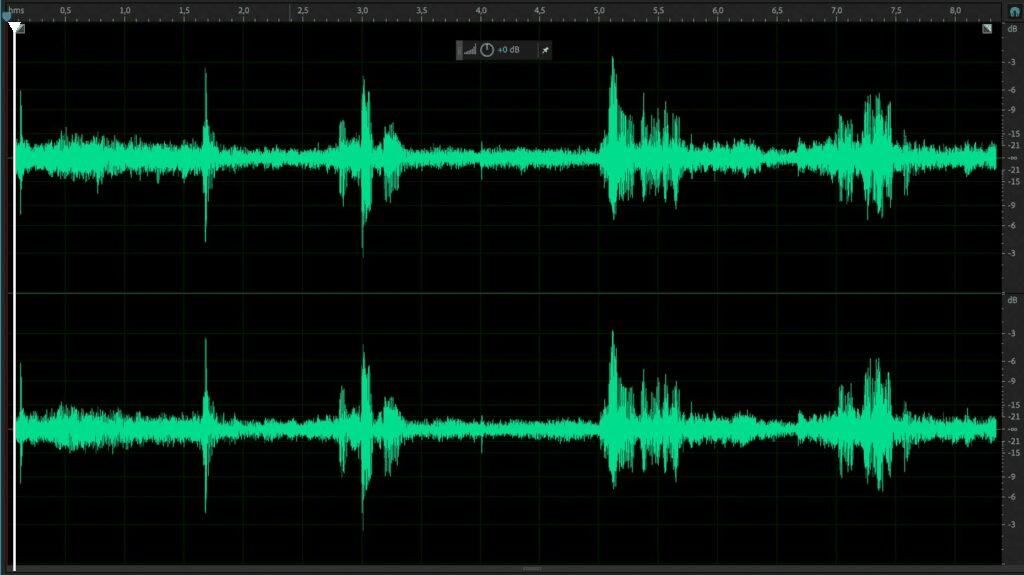Image resolution: width=1024 pixels, height=575 pixels.
Task: Select the fade-in handle beside the playhead
Action: 21,29
